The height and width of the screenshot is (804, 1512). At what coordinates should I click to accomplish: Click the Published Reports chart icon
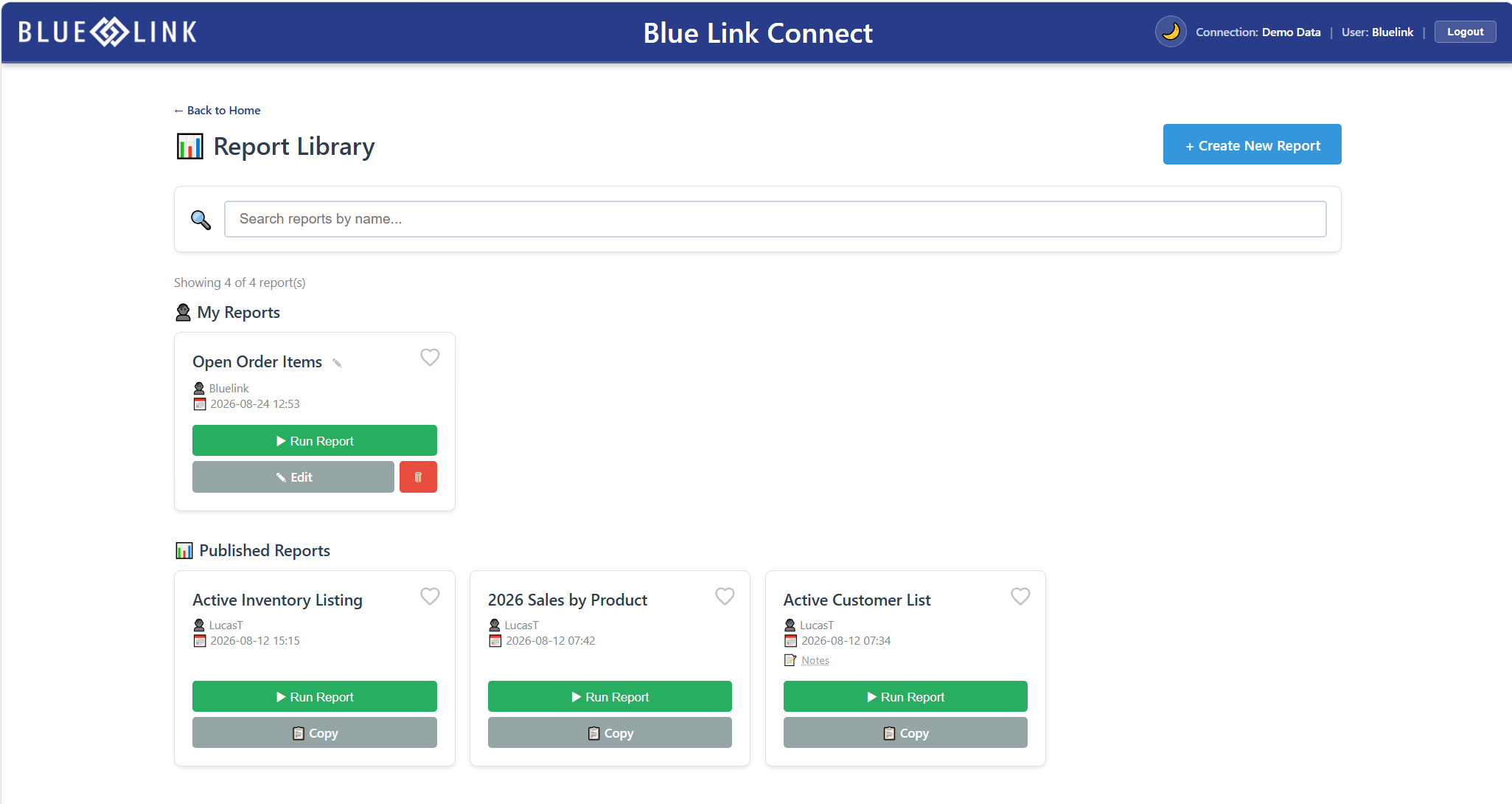coord(184,550)
